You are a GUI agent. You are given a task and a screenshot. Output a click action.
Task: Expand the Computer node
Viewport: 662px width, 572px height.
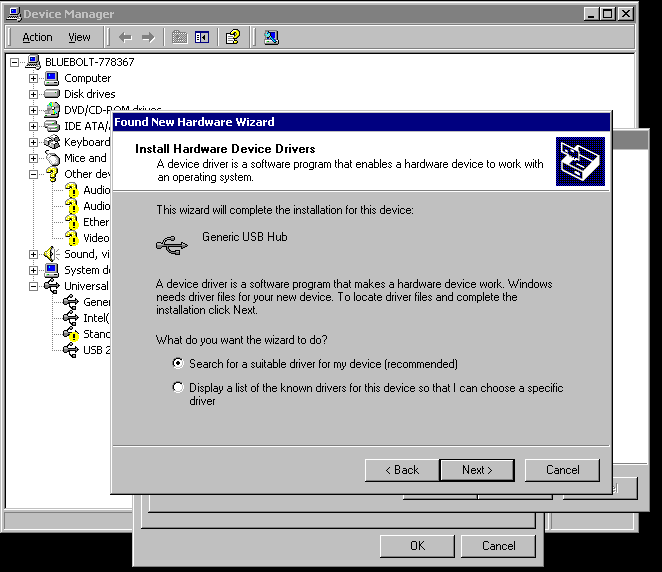(33, 79)
